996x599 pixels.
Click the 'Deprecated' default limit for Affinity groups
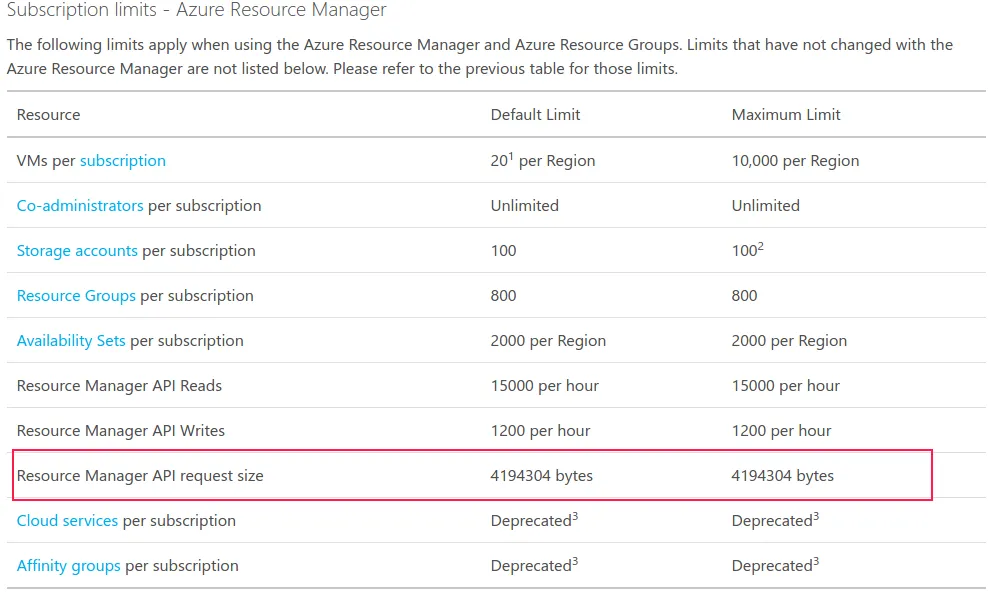[533, 566]
